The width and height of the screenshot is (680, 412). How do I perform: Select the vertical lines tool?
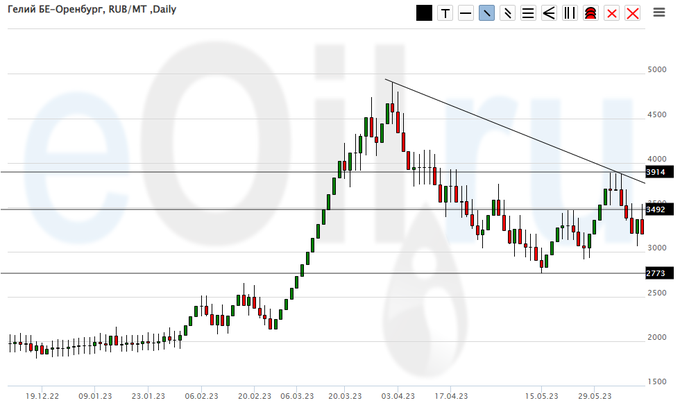click(569, 13)
